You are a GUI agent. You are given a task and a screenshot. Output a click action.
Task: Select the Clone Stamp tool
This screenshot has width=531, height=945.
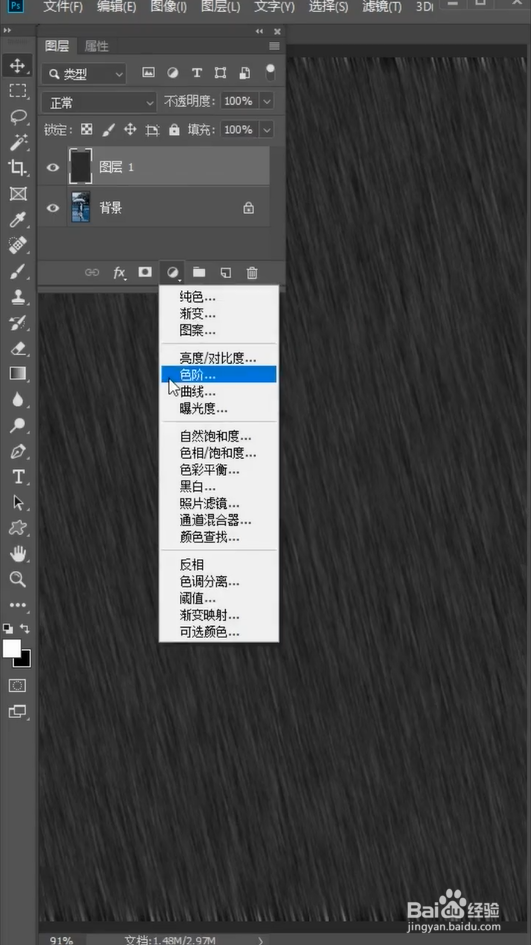[17, 297]
